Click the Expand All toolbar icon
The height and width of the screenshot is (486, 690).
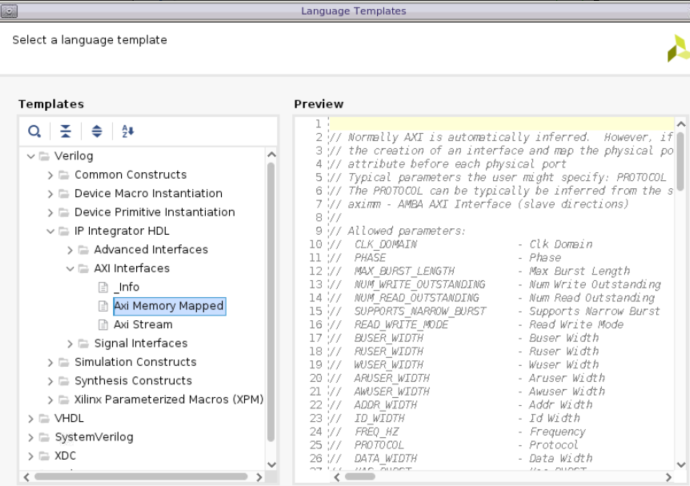97,131
